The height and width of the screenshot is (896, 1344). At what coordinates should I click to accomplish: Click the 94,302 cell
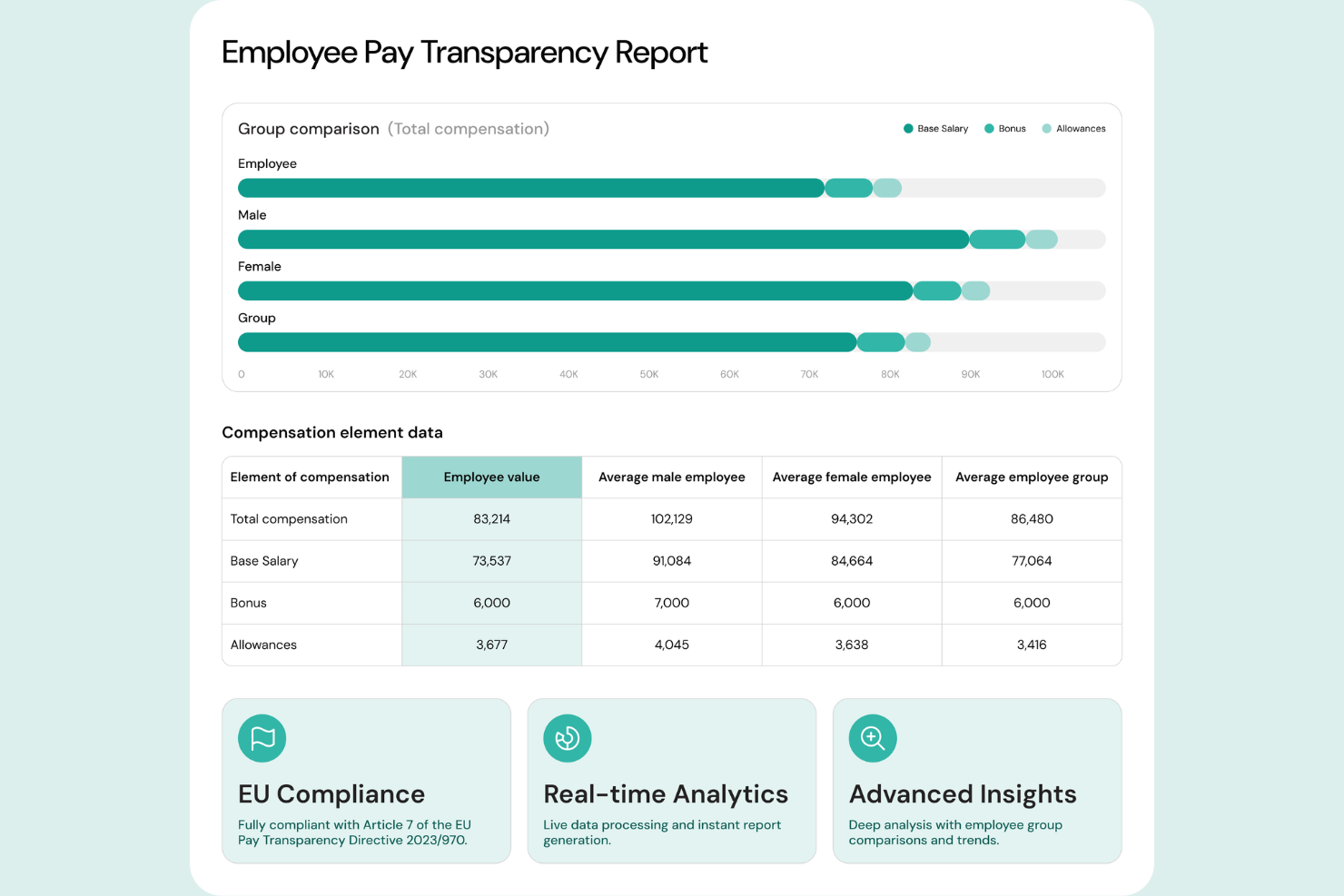coord(852,519)
